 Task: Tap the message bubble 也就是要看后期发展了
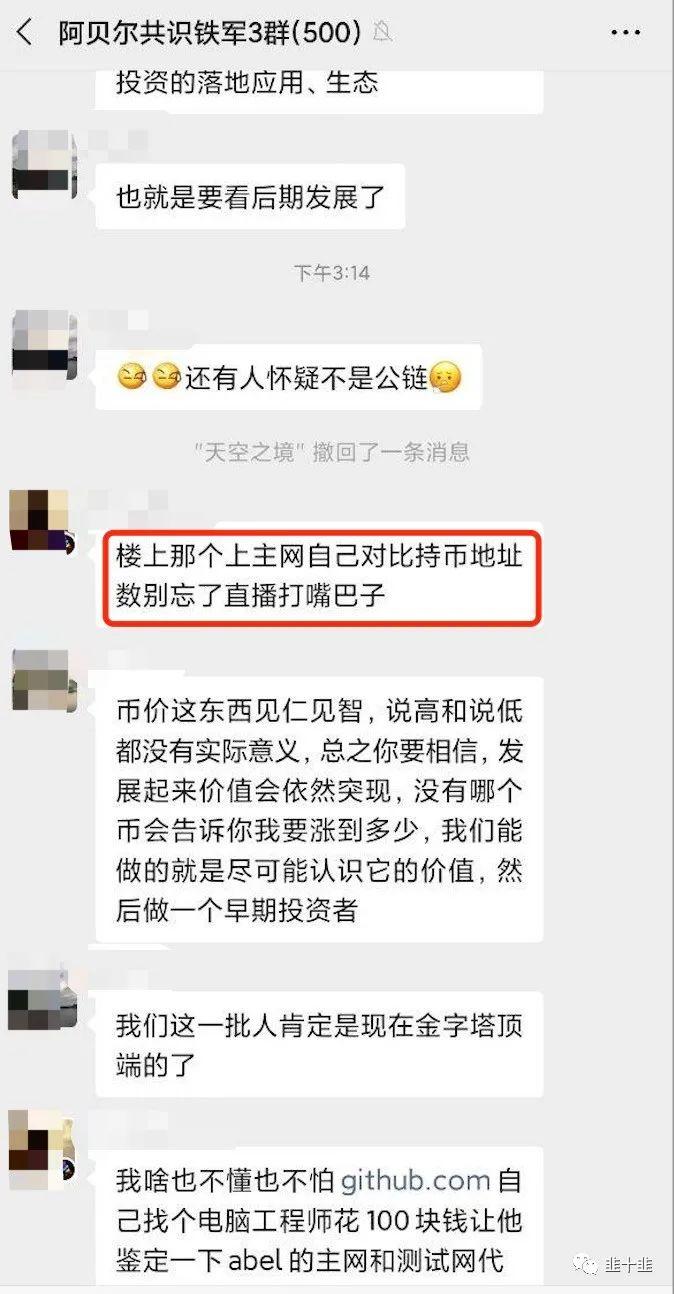[x=250, y=196]
